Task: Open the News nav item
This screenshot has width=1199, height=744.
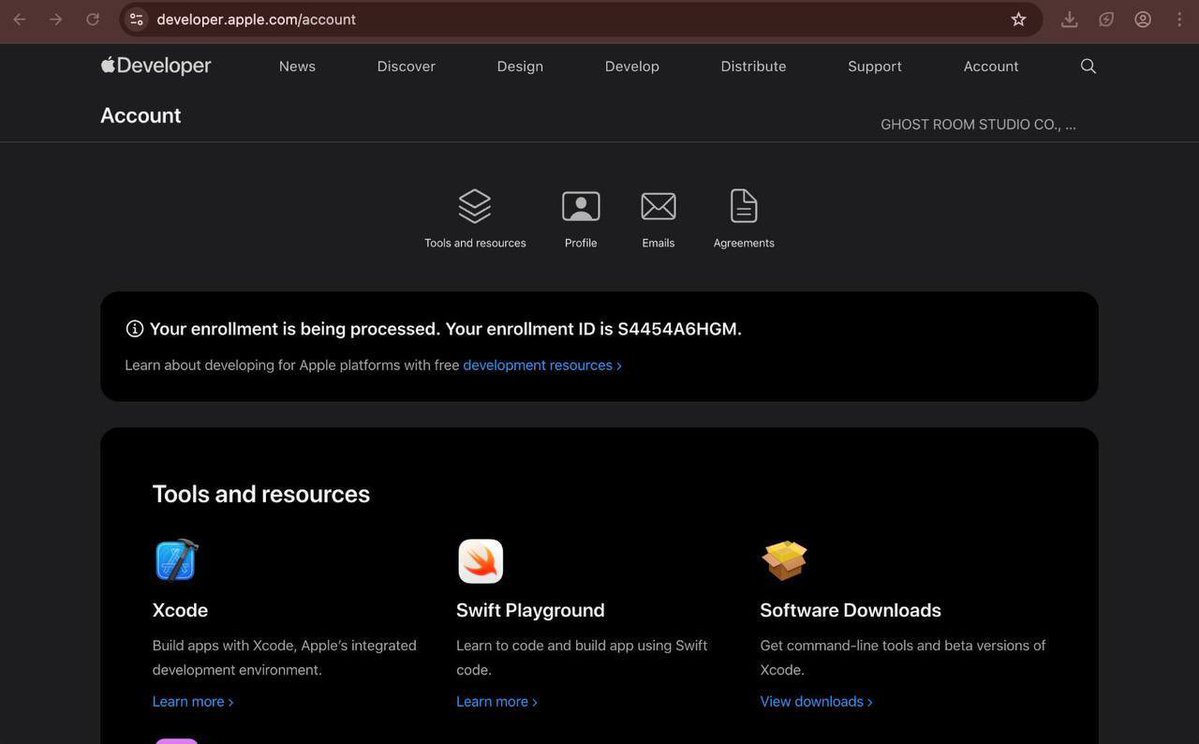Action: point(297,67)
